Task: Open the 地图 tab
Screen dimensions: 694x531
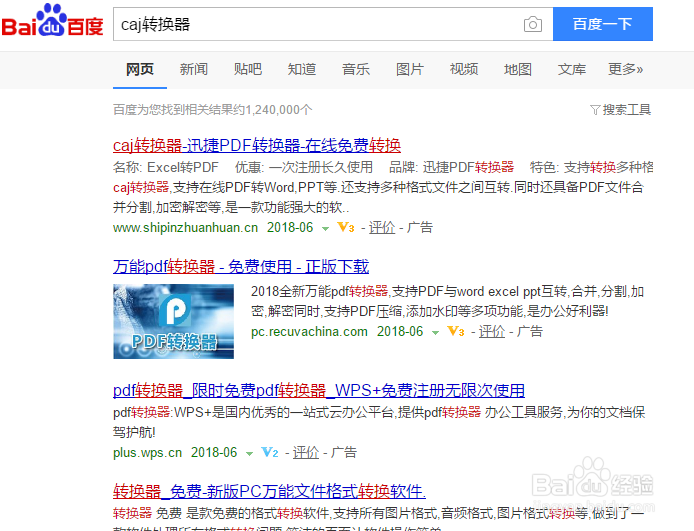Action: click(x=518, y=69)
